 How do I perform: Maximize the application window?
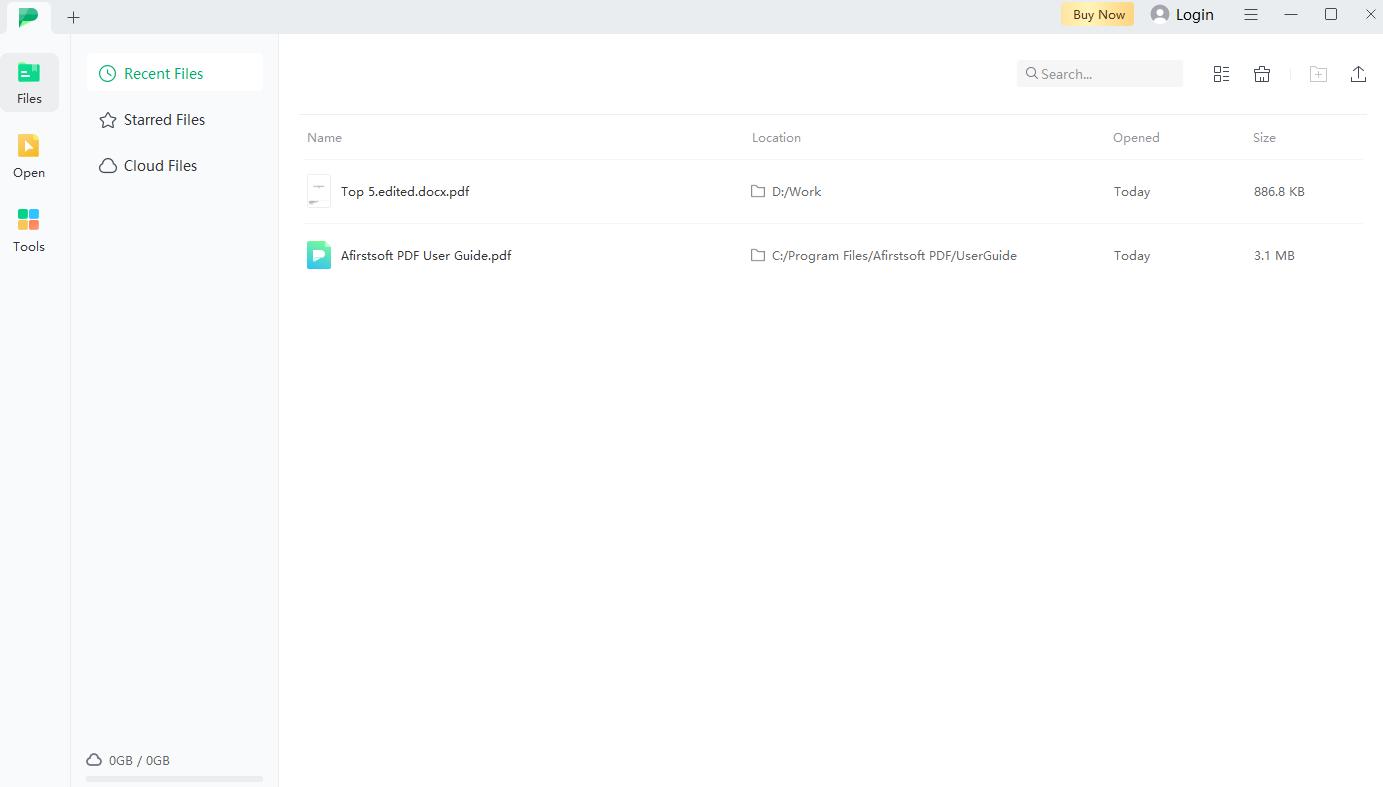[x=1331, y=14]
